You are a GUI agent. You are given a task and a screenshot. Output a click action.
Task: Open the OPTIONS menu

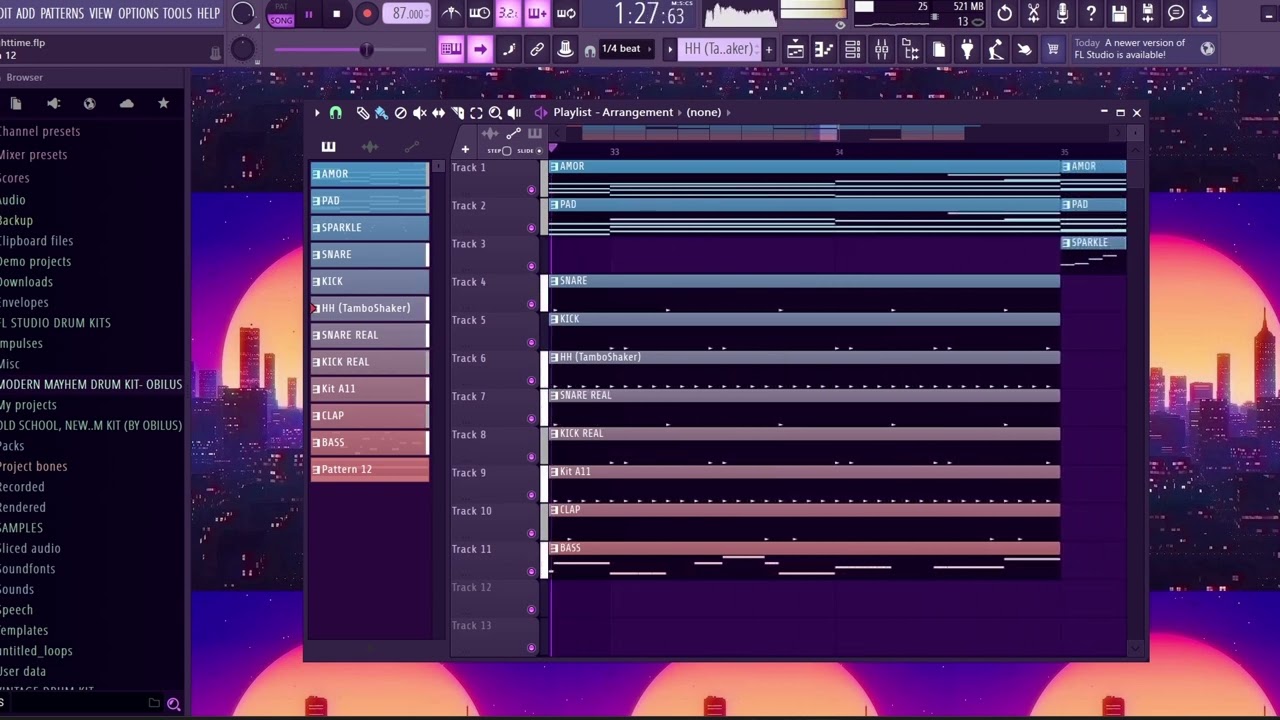138,13
